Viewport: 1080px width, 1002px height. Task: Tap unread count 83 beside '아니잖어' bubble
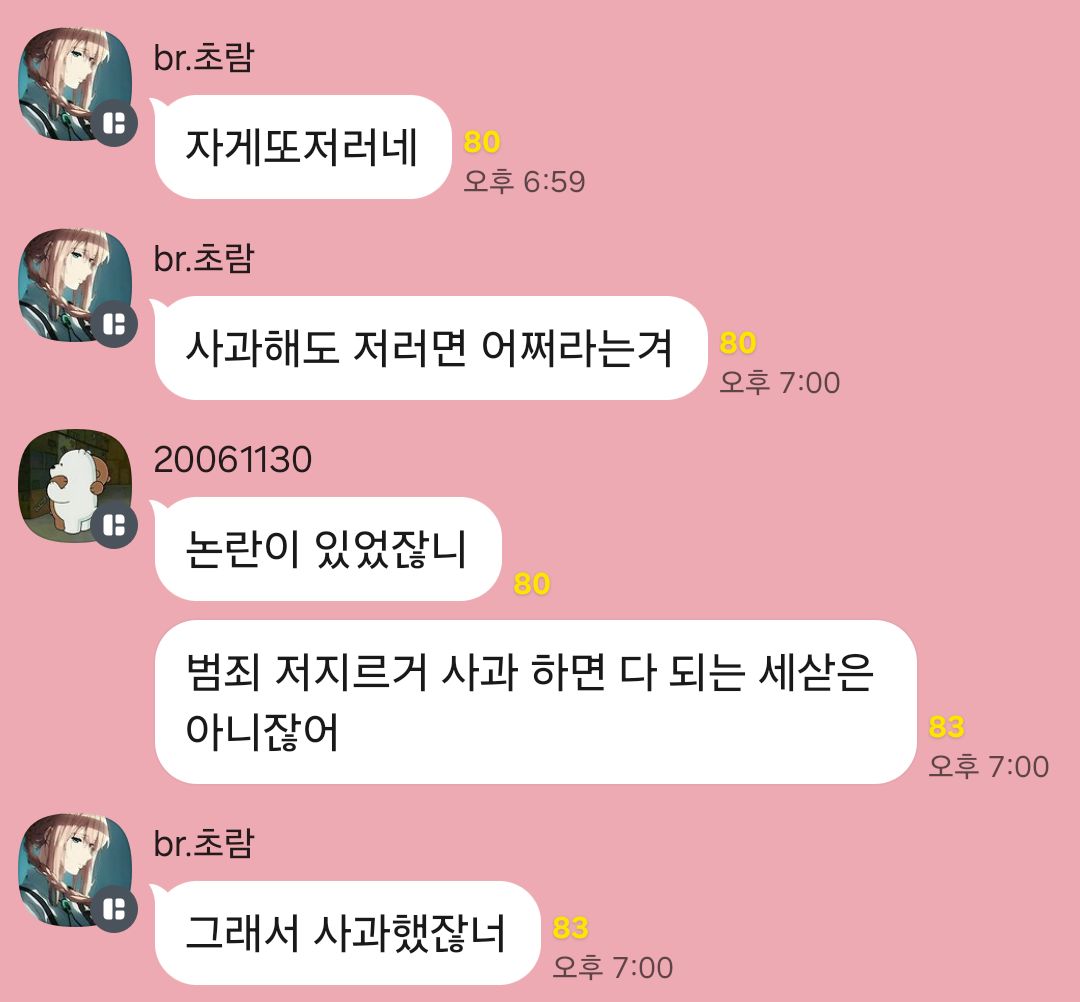[x=946, y=727]
